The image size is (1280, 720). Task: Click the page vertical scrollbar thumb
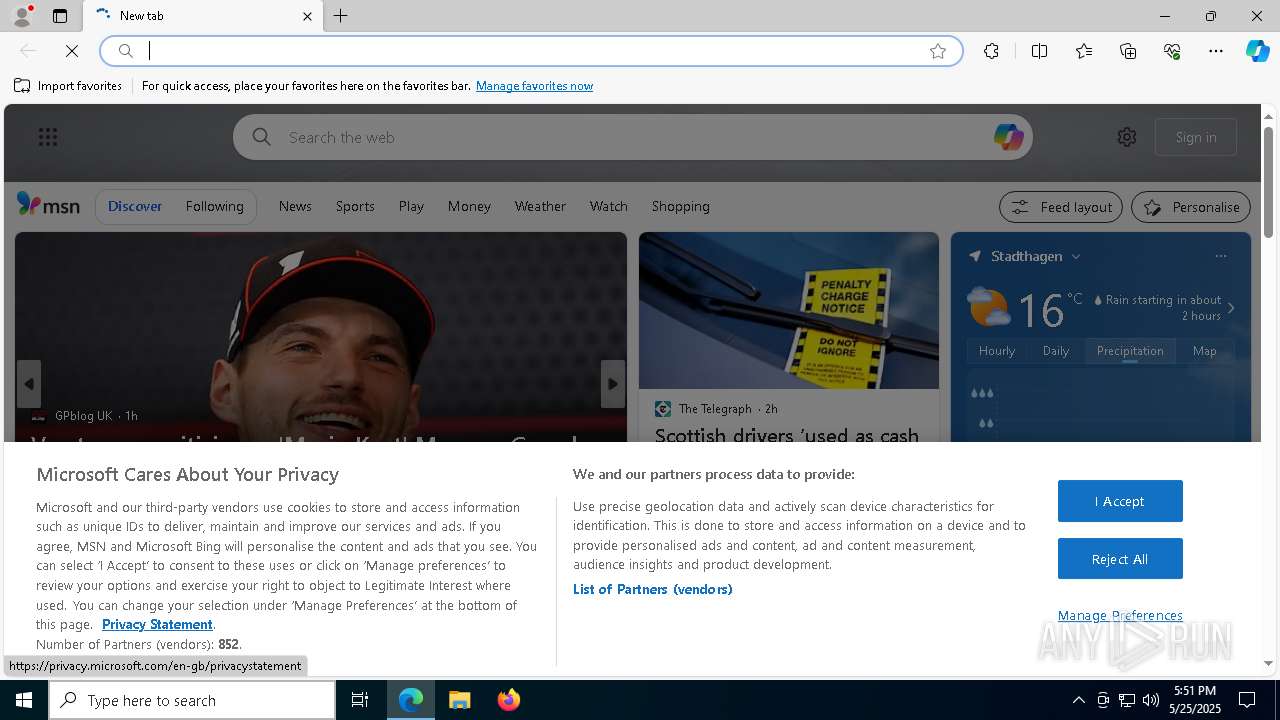[x=1268, y=183]
